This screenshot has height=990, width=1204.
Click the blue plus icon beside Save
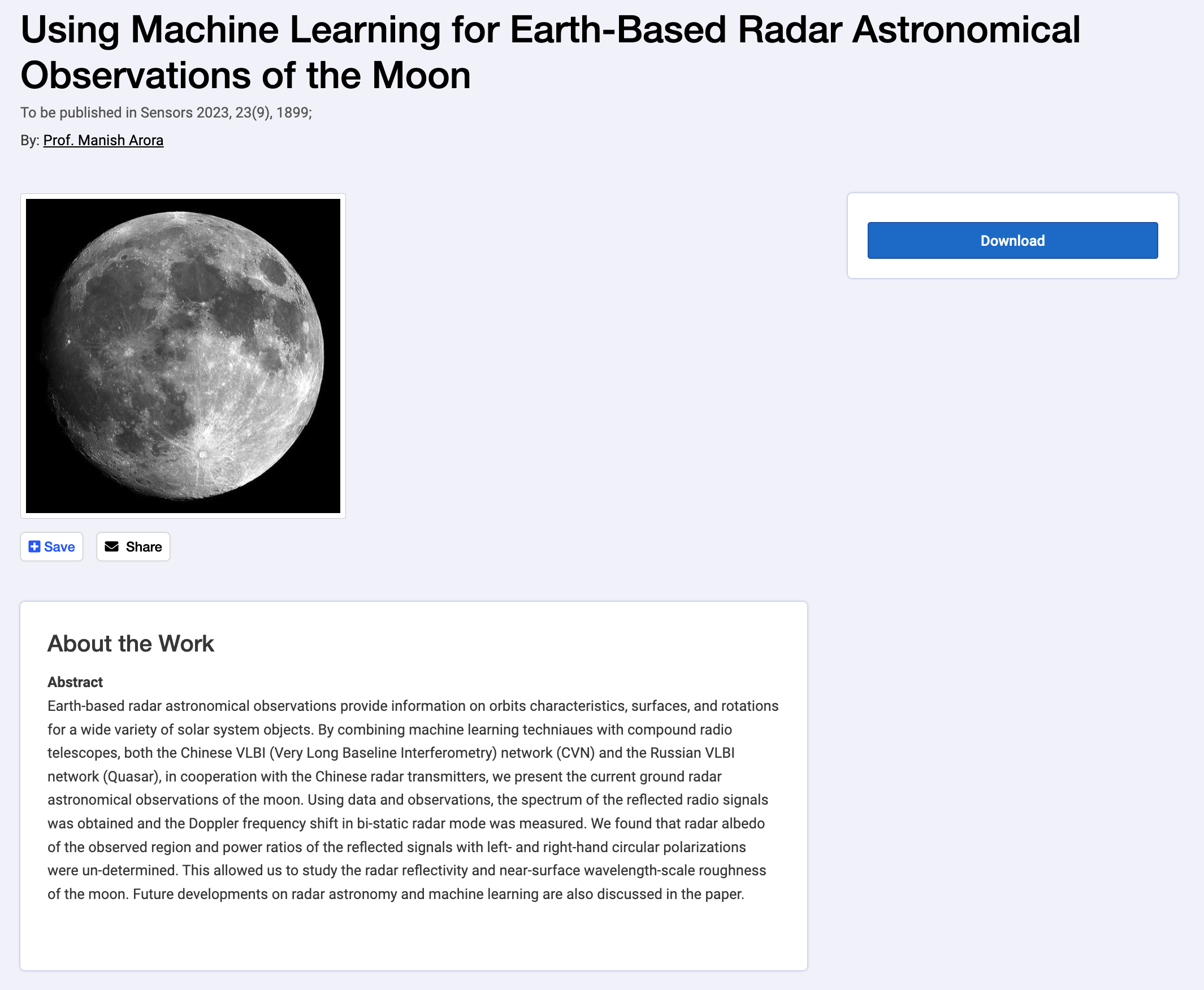tap(34, 547)
